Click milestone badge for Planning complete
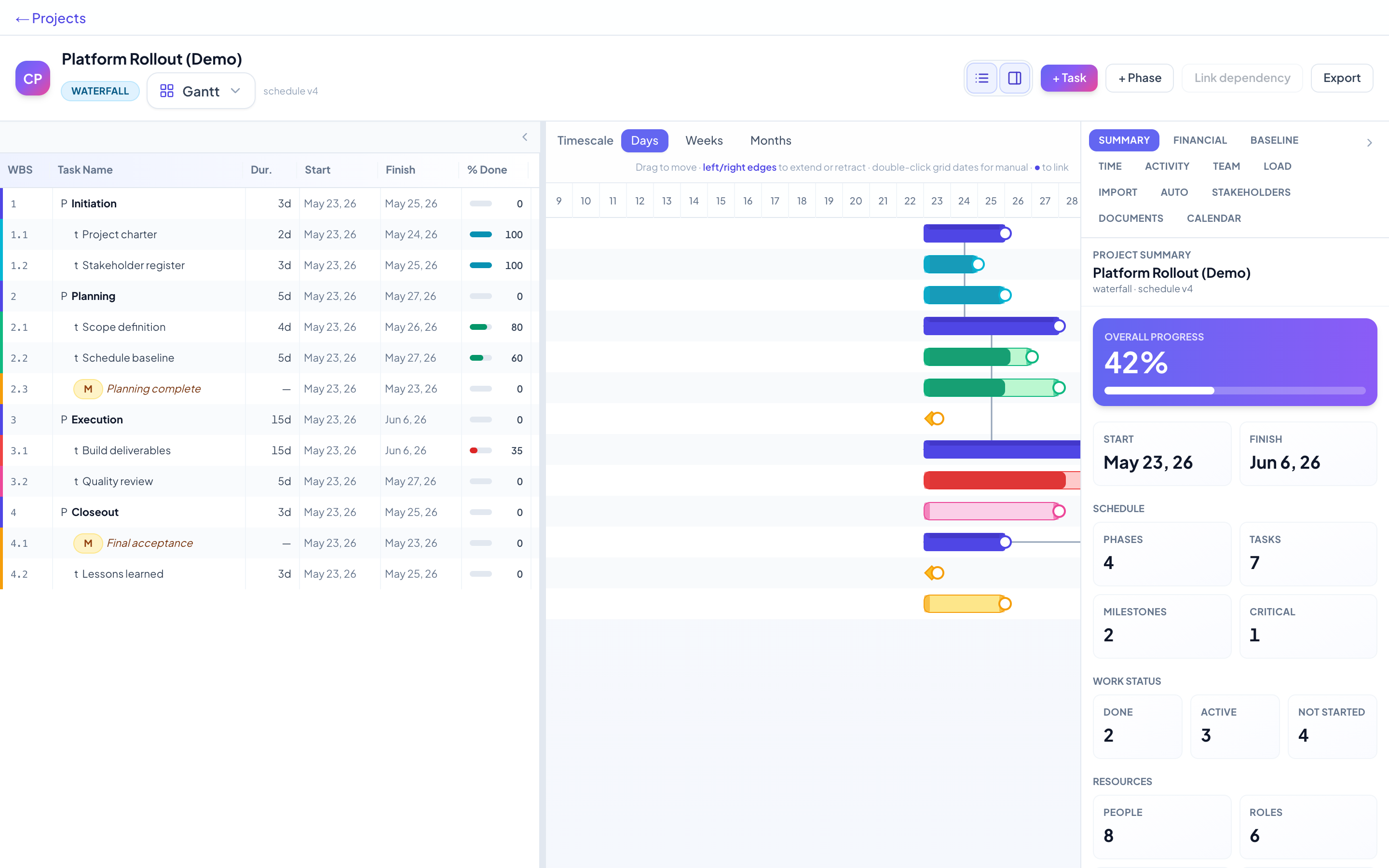1389x868 pixels. tap(88, 389)
